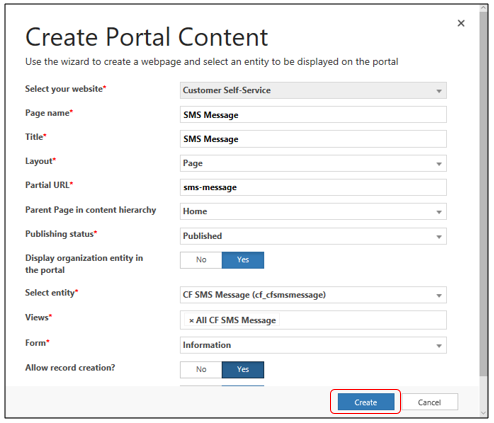Click the scrollbar down arrow at bottom
Viewport: 494px width, 423px height.
tap(483, 413)
